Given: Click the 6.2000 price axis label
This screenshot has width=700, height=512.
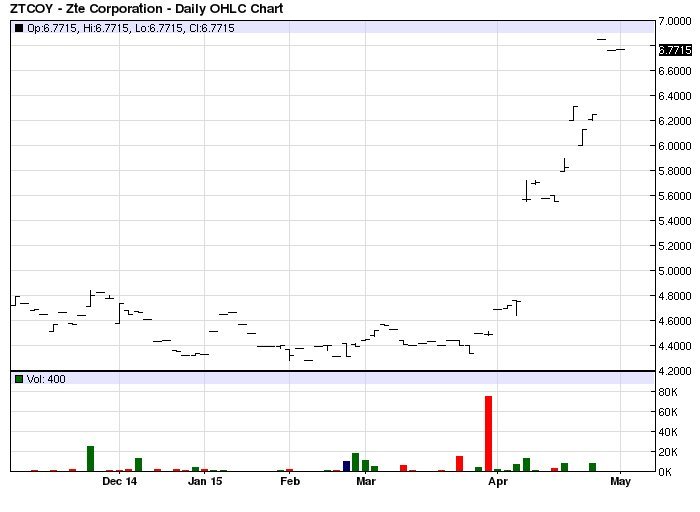Looking at the screenshot, I should point(675,121).
